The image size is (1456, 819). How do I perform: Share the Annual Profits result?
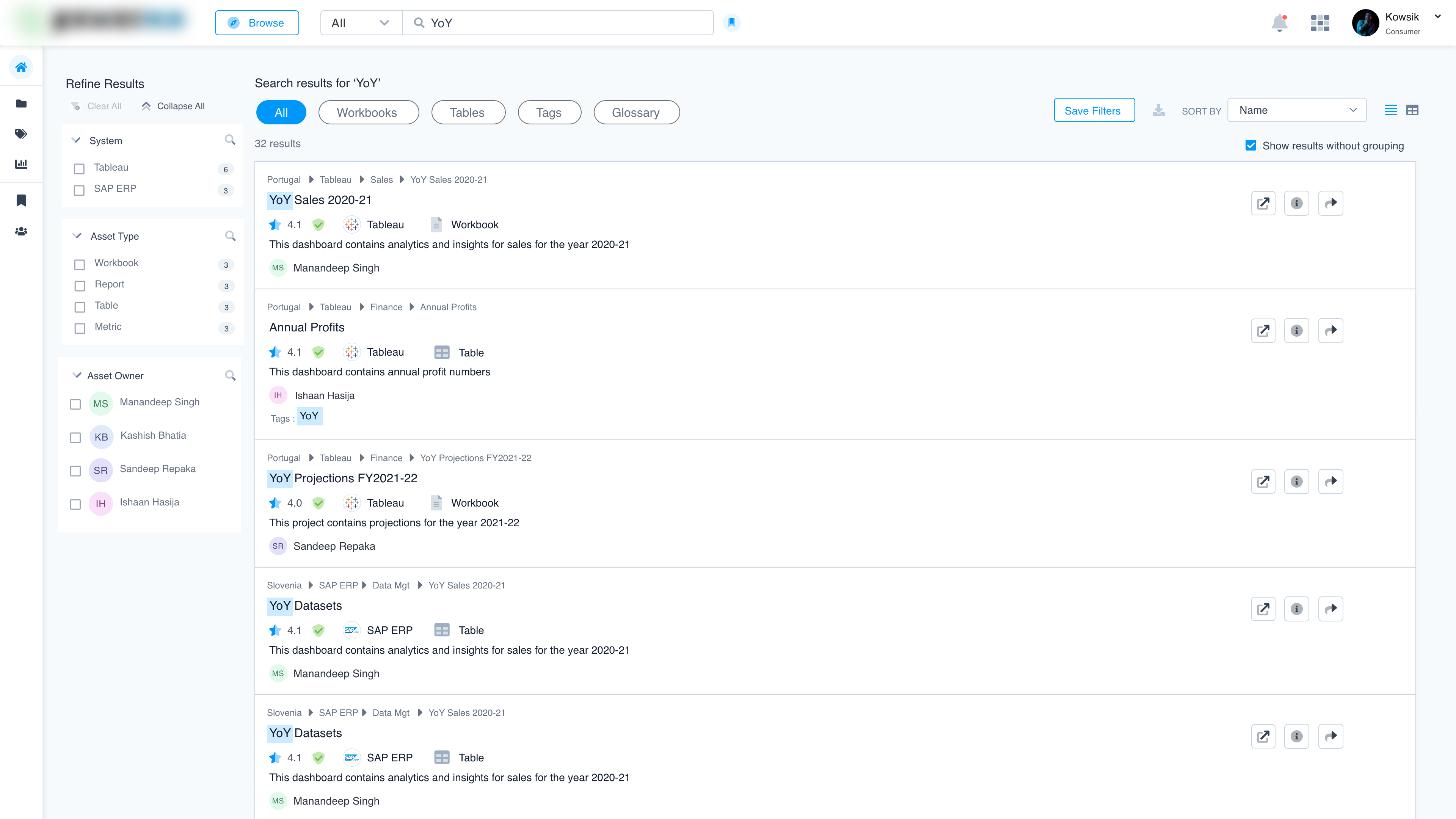coord(1330,331)
